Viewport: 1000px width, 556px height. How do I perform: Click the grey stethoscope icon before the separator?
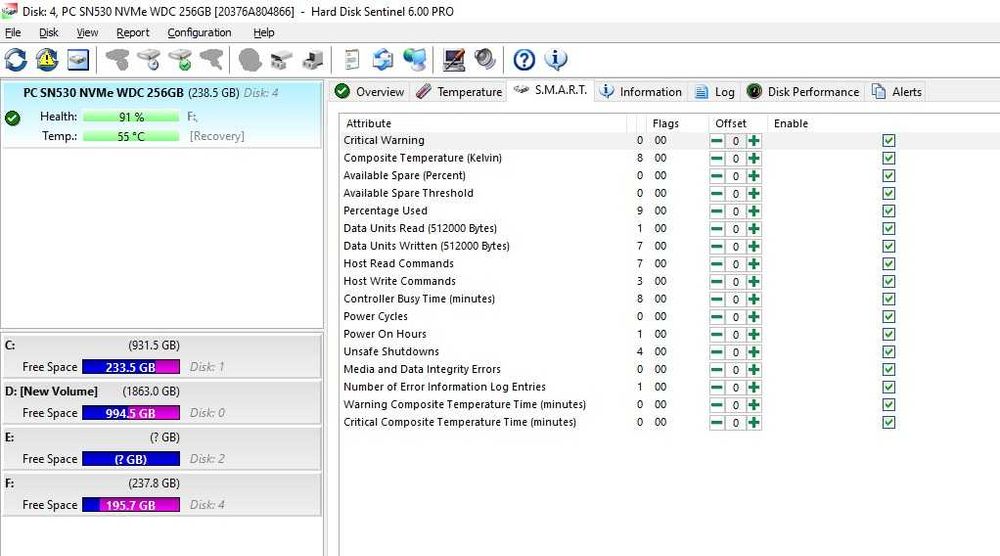click(x=212, y=60)
